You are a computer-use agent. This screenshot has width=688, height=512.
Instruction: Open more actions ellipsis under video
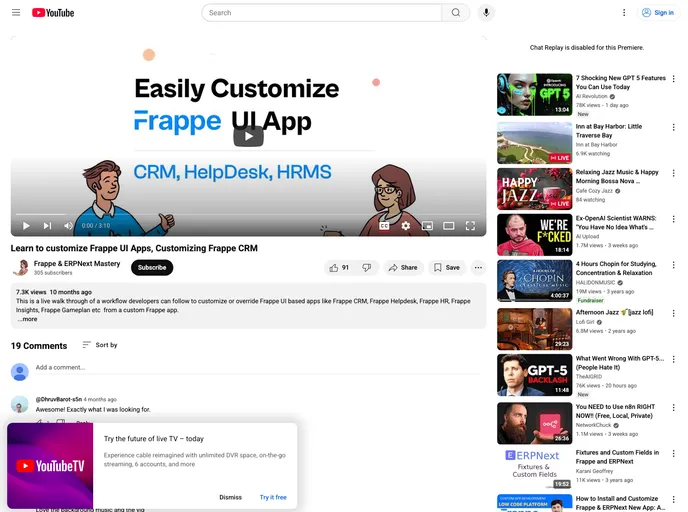[478, 267]
